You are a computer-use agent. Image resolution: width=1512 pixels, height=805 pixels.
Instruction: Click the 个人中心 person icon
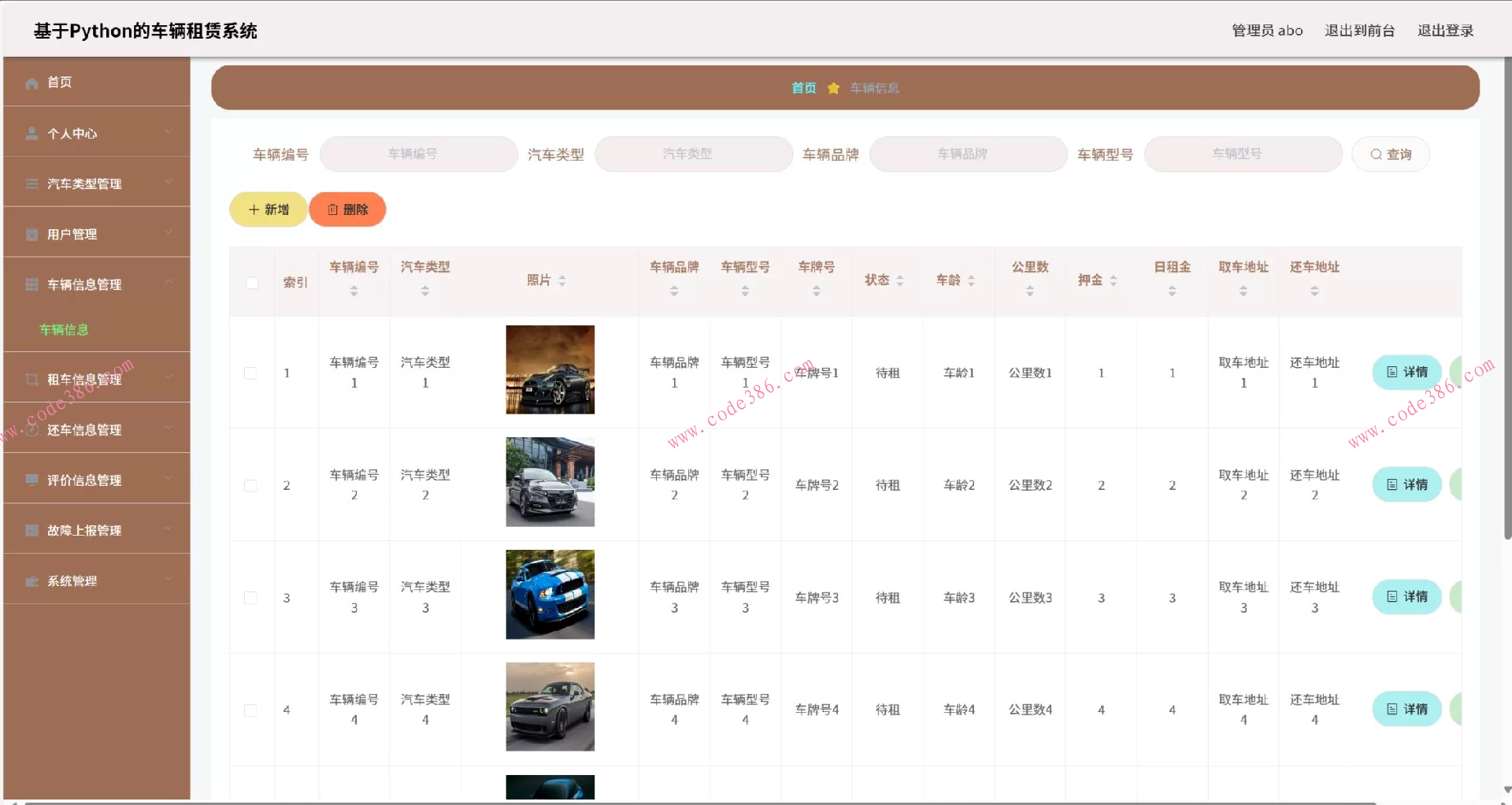click(31, 133)
